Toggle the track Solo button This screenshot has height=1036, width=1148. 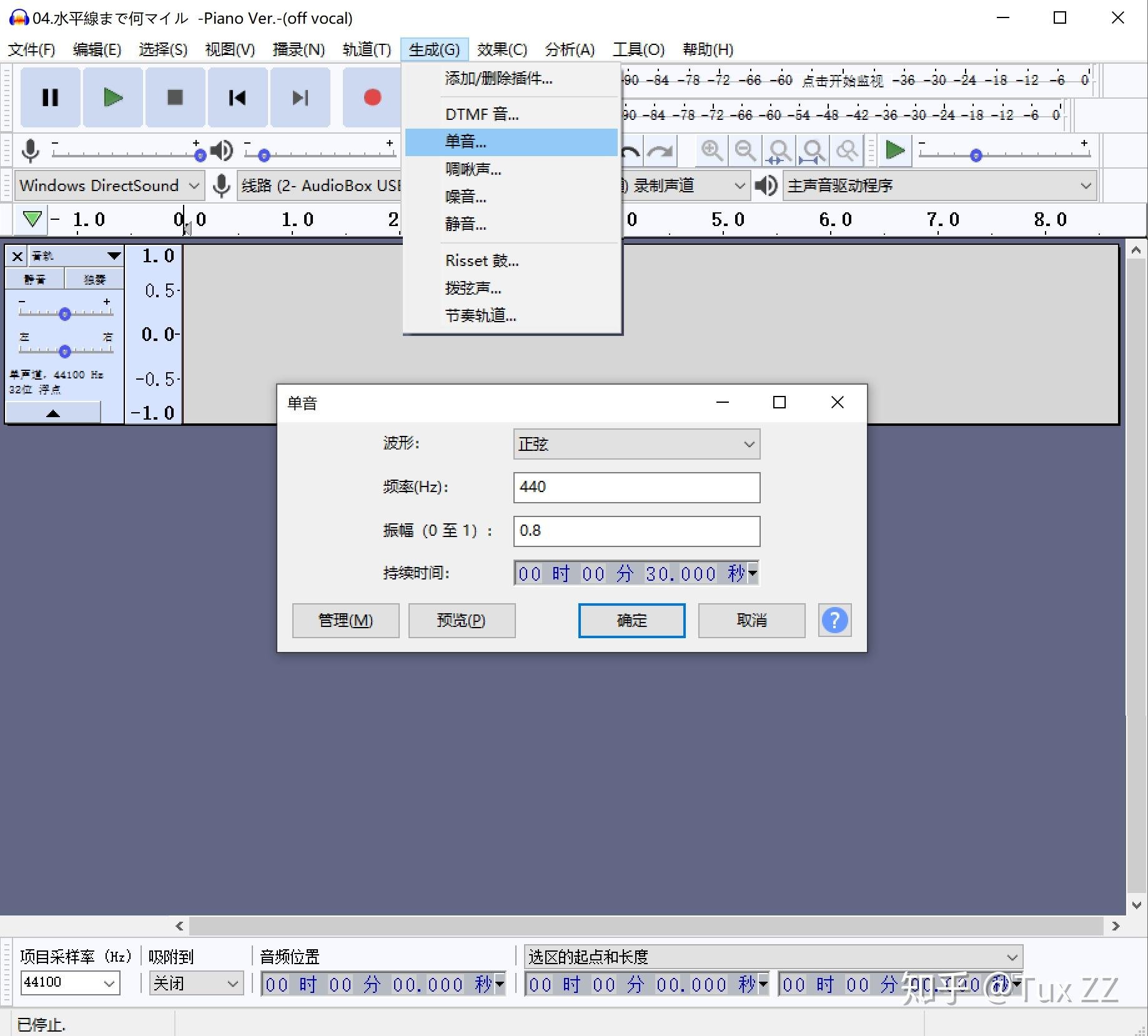coord(94,279)
